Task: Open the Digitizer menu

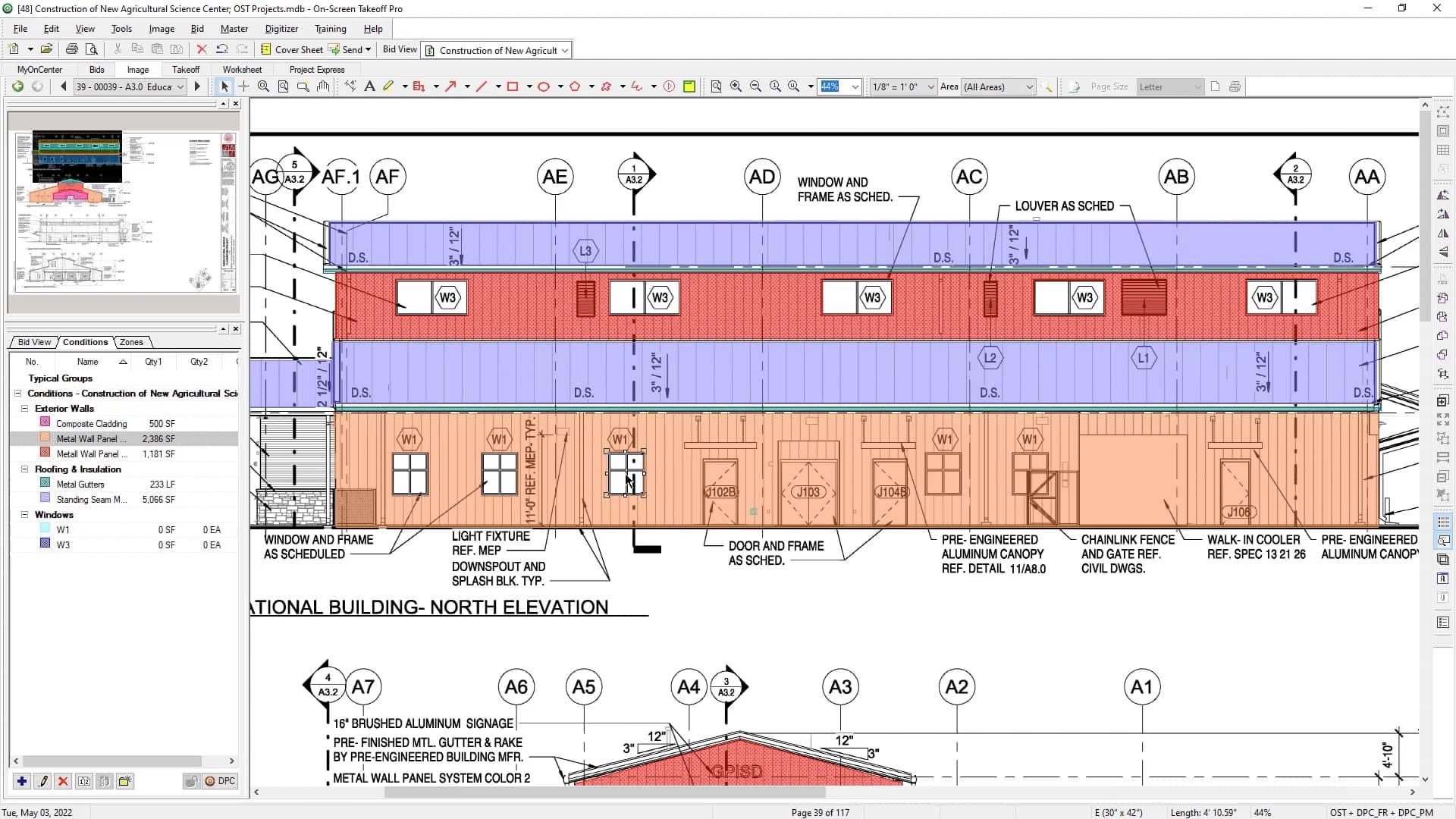Action: pyautogui.click(x=281, y=28)
